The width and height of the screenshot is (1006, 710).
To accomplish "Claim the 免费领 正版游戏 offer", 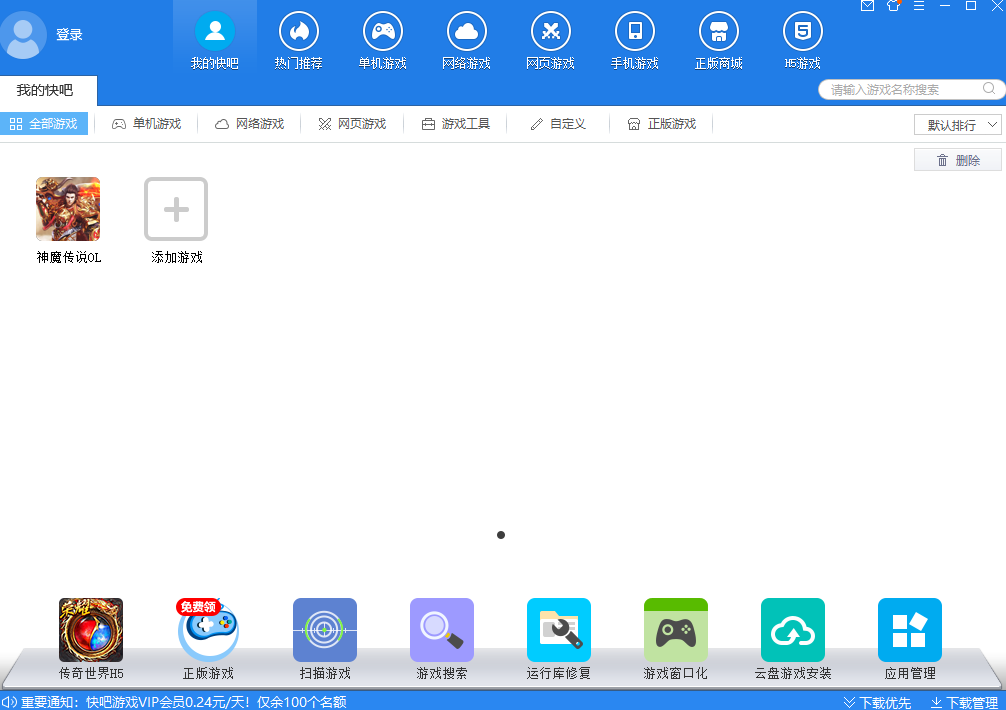I will point(207,630).
